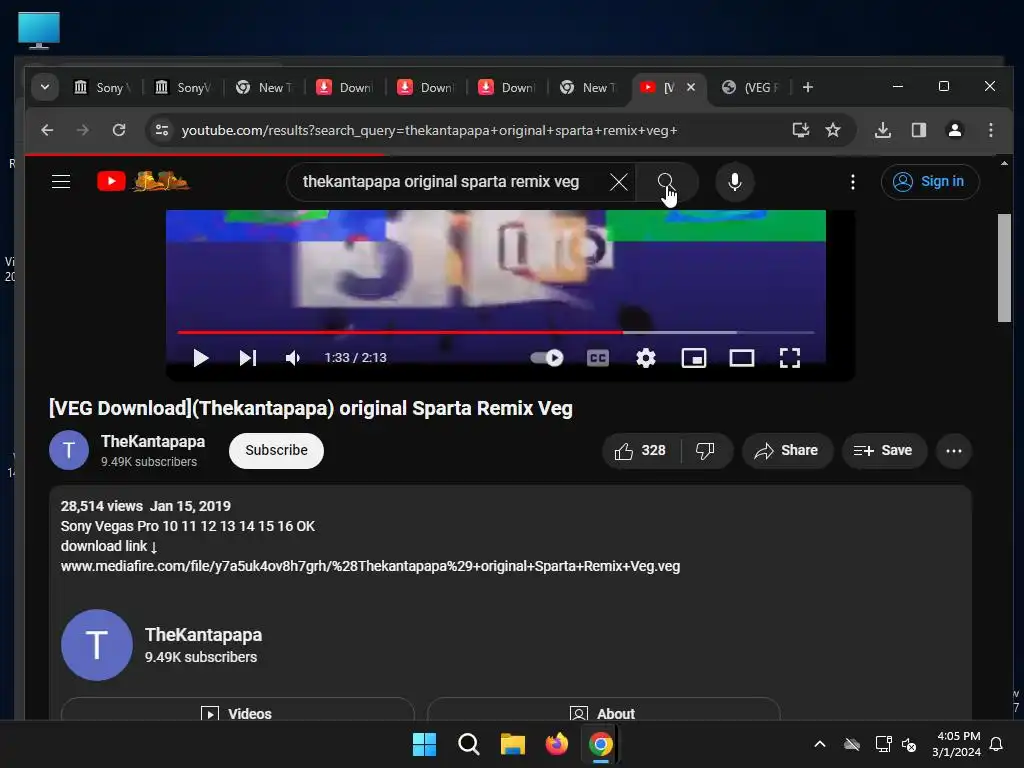
Task: Open Windows taskbar search
Action: click(469, 744)
